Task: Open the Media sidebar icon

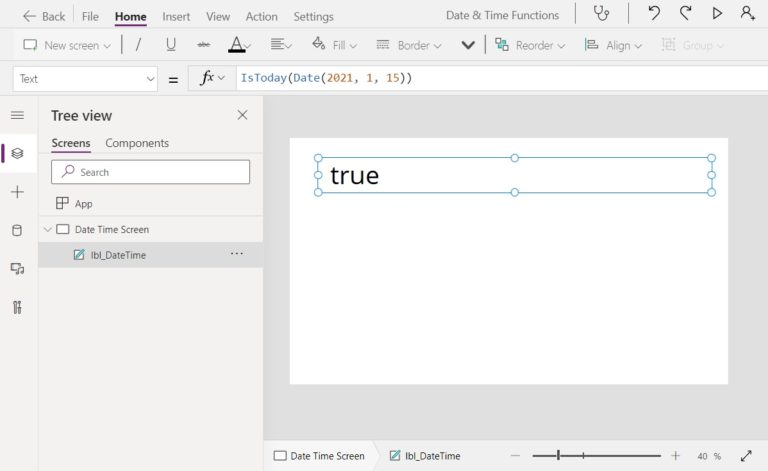Action: 17,269
